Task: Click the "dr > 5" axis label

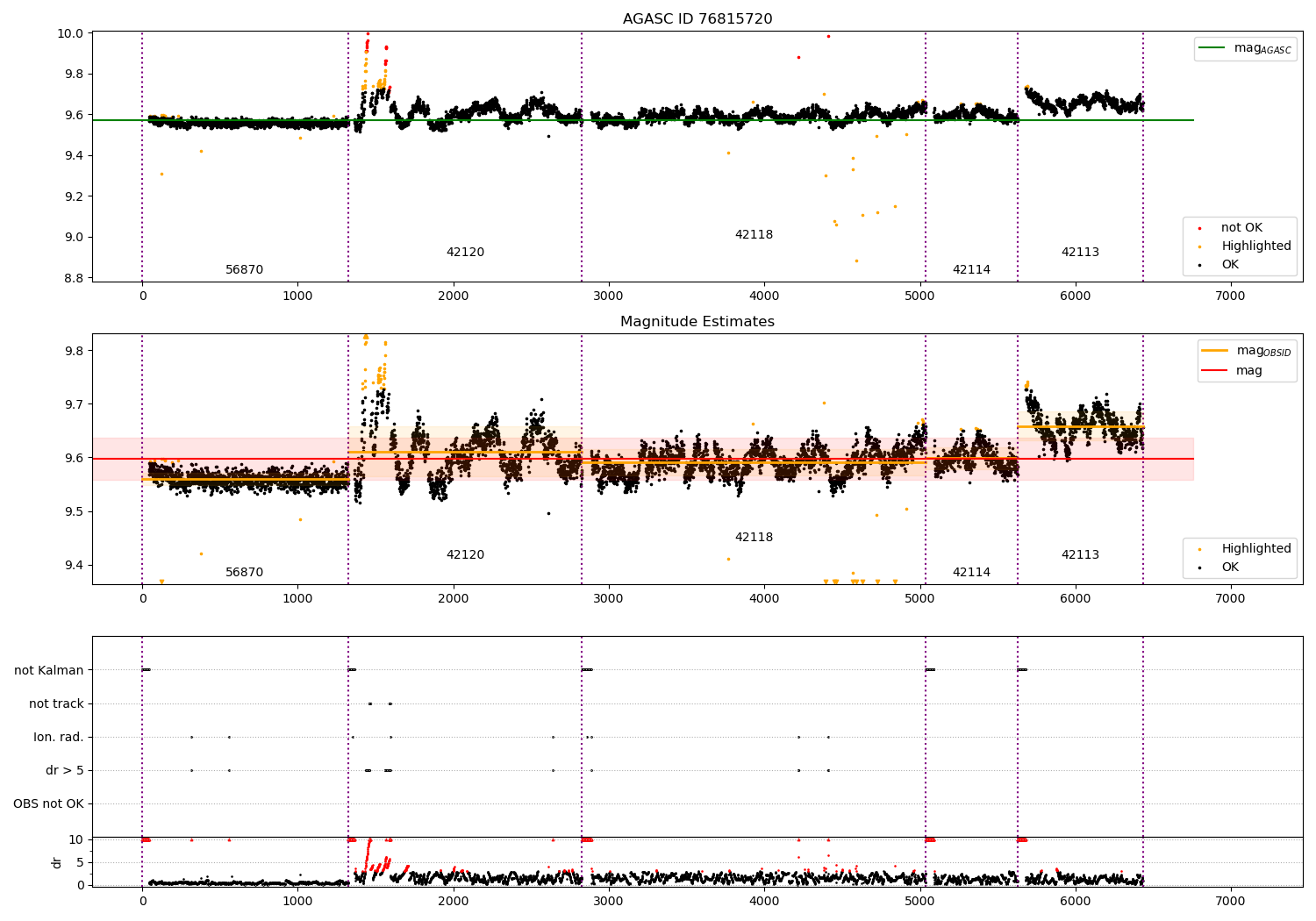Action: (65, 771)
